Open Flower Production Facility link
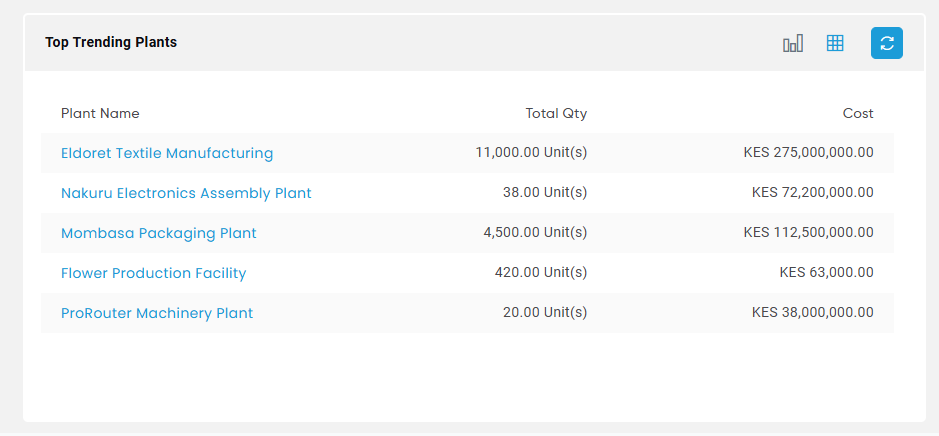The image size is (939, 436). tap(153, 273)
